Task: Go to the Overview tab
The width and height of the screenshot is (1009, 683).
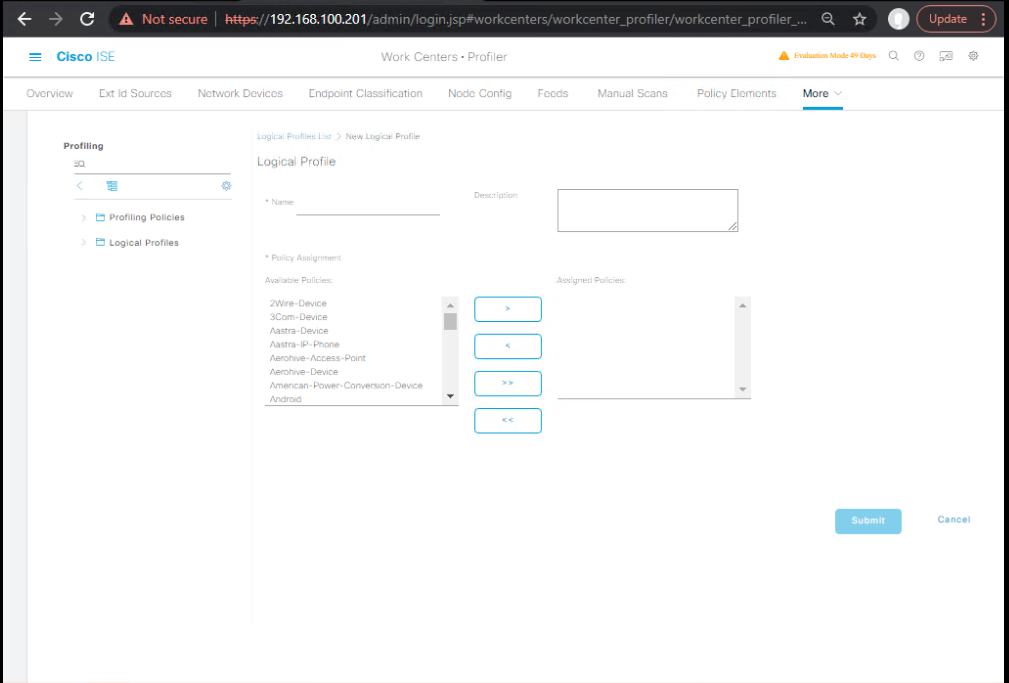Action: 50,93
